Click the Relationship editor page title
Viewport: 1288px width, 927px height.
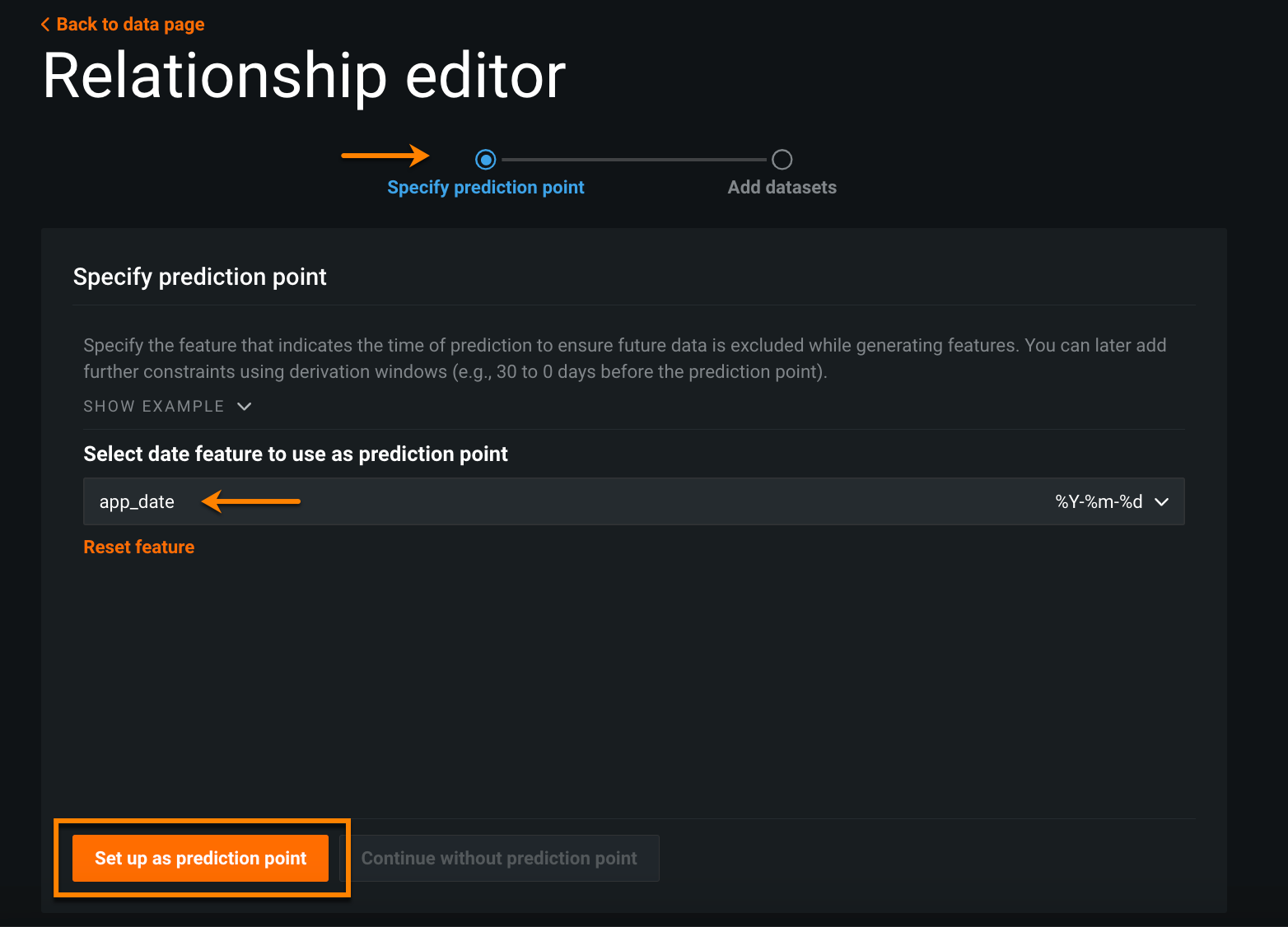click(304, 76)
